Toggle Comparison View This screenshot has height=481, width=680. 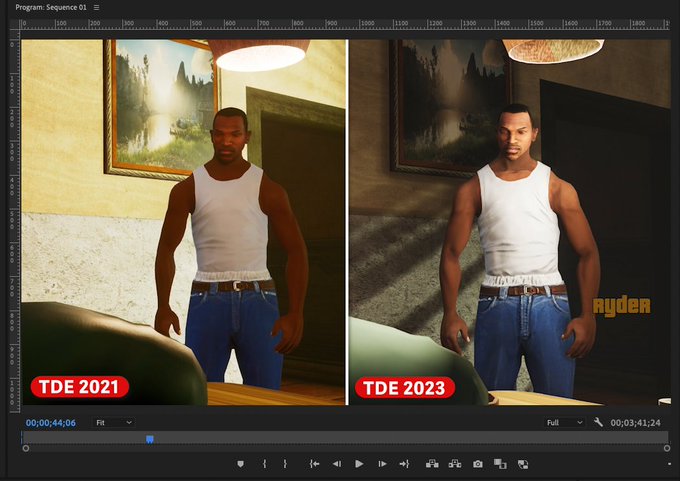[500, 464]
